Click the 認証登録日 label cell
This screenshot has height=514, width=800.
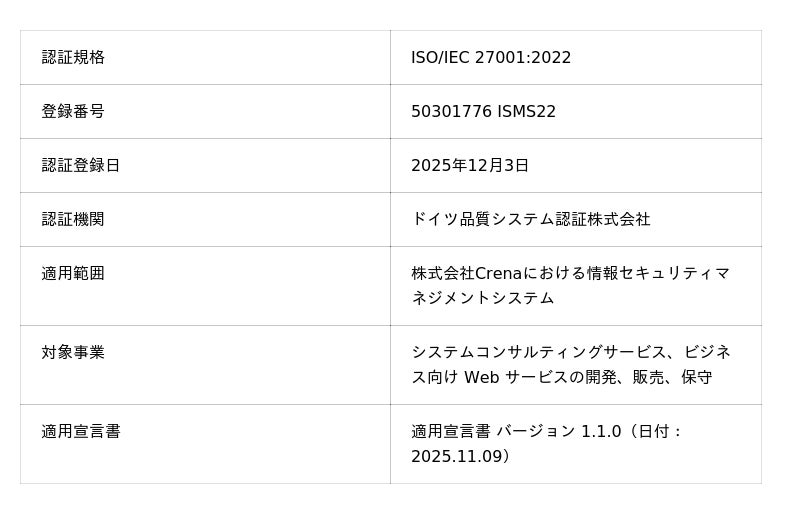(81, 165)
